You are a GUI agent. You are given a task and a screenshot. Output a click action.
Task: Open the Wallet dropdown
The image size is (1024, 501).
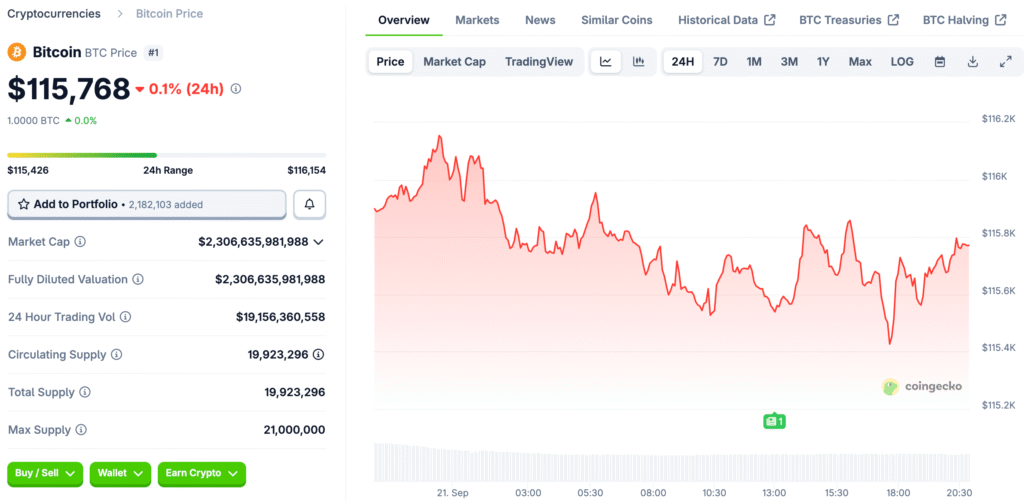120,474
